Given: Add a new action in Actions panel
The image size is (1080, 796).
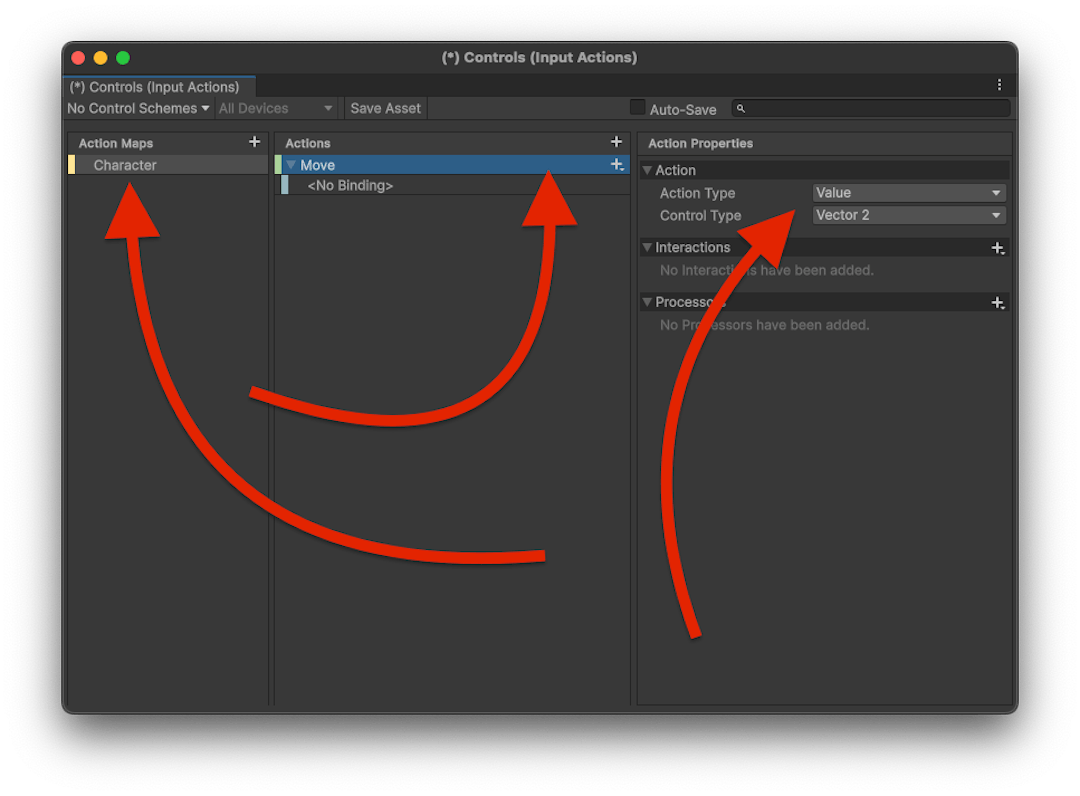Looking at the screenshot, I should tap(616, 142).
